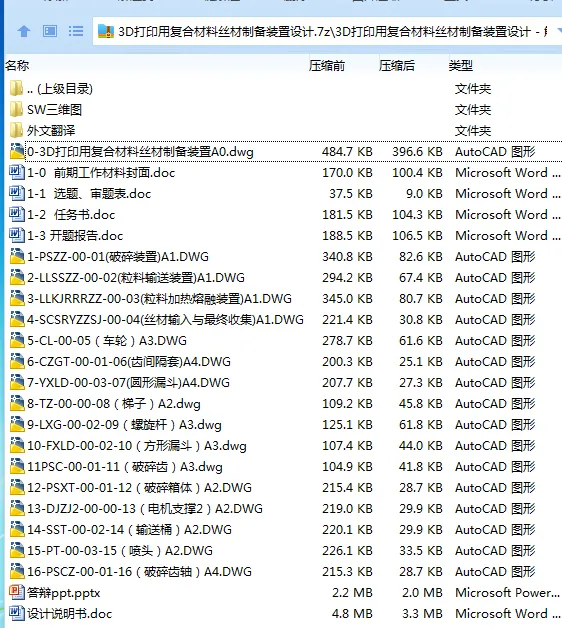
Task: Click the 外文翻译 folder icon
Action: (x=16, y=131)
